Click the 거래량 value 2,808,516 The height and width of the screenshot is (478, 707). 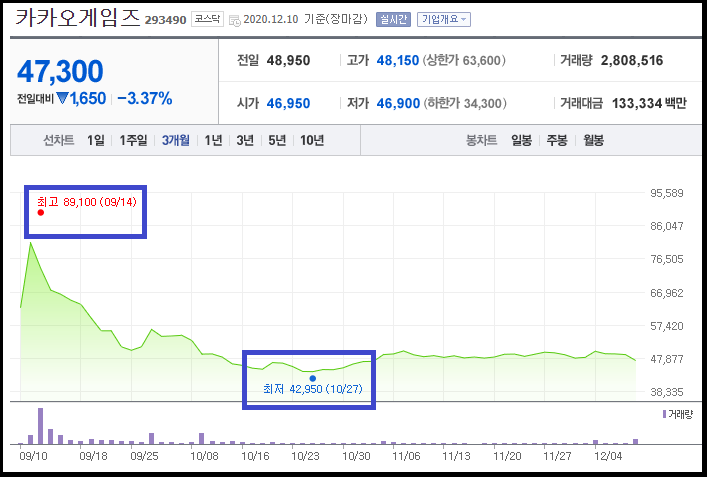click(632, 60)
